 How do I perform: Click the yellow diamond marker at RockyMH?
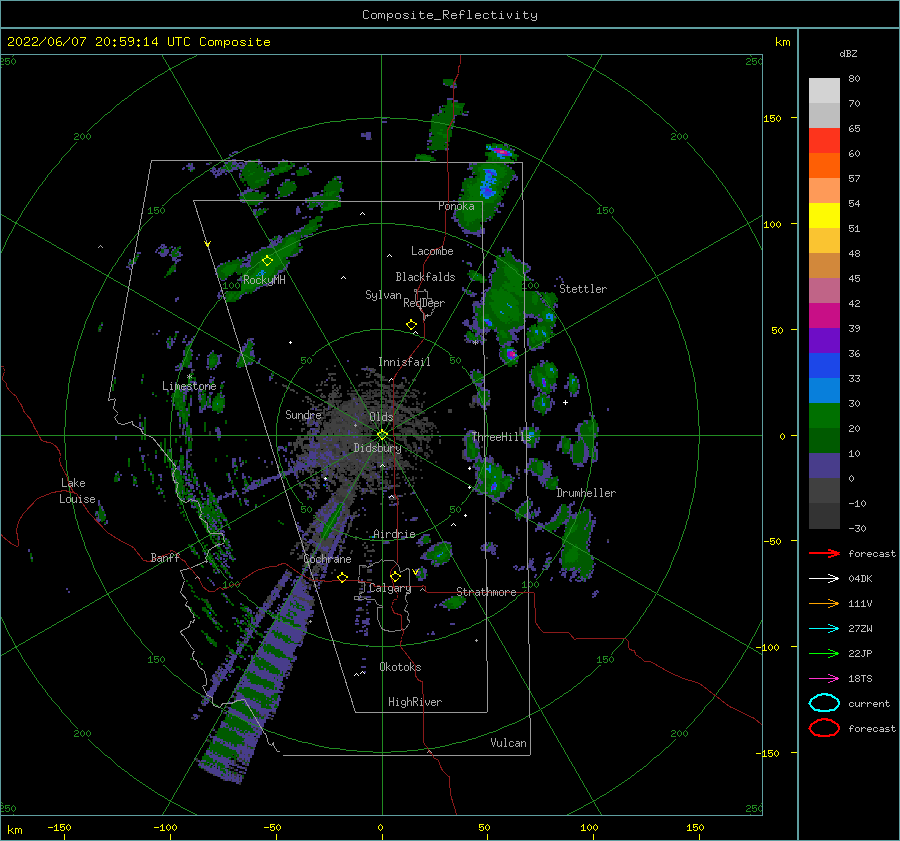pyautogui.click(x=267, y=261)
